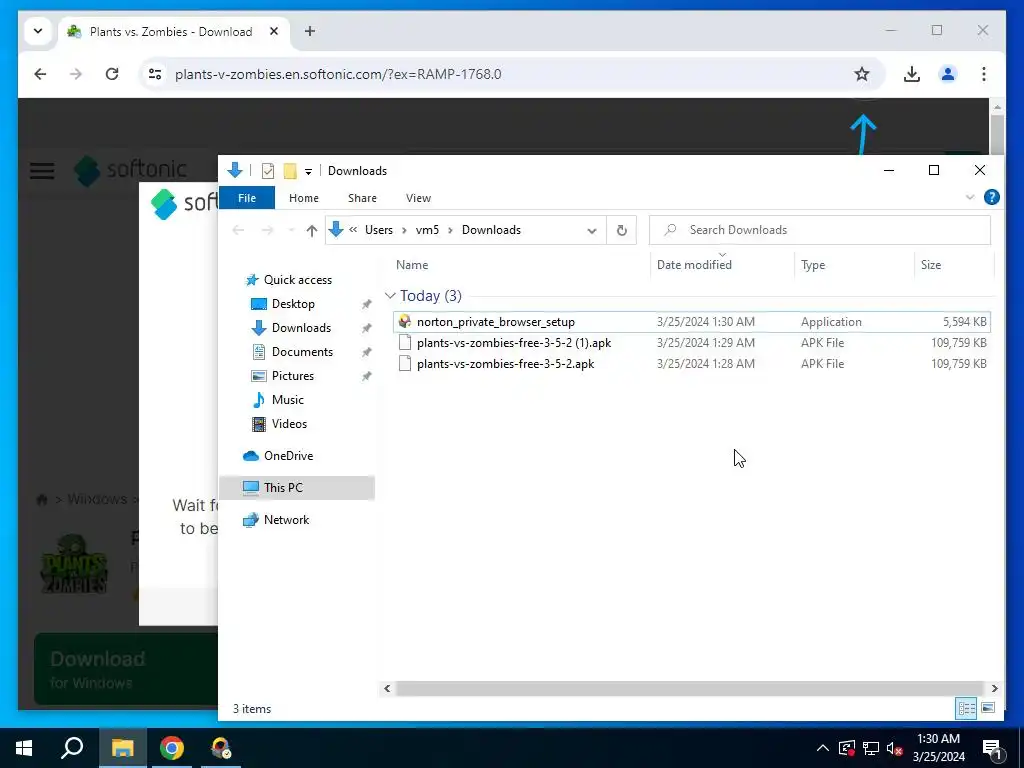Open Music in navigation pane

point(287,400)
